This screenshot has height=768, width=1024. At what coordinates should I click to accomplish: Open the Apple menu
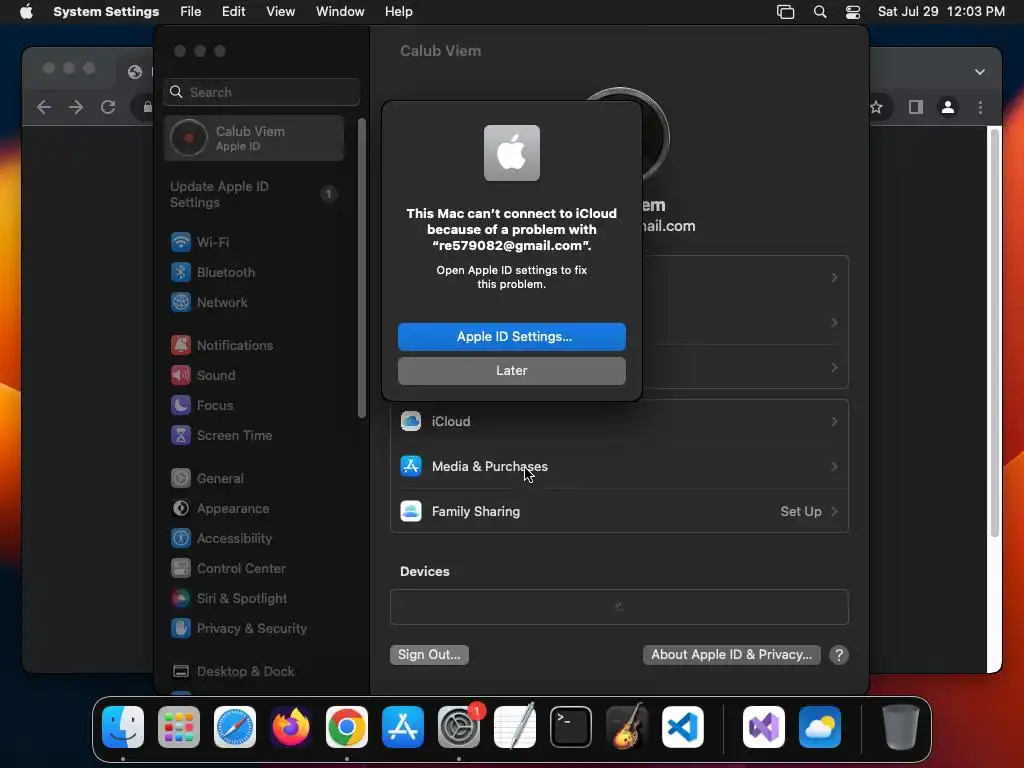tap(26, 12)
